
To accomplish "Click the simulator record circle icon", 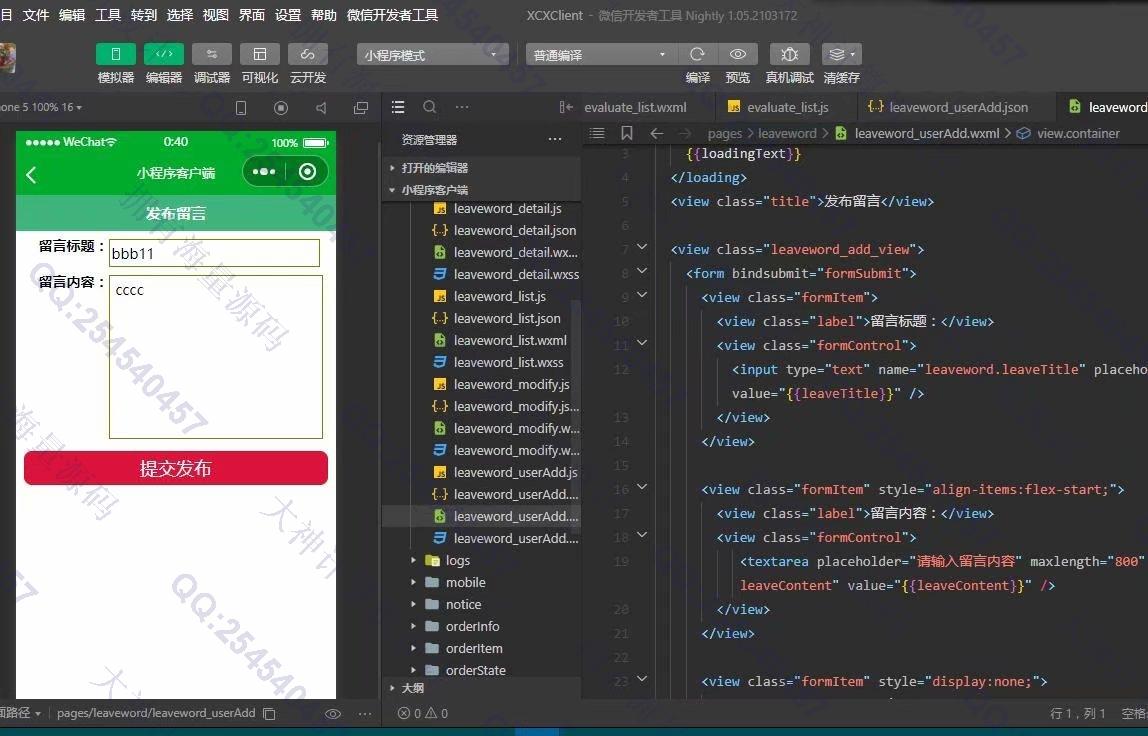I will (x=280, y=108).
